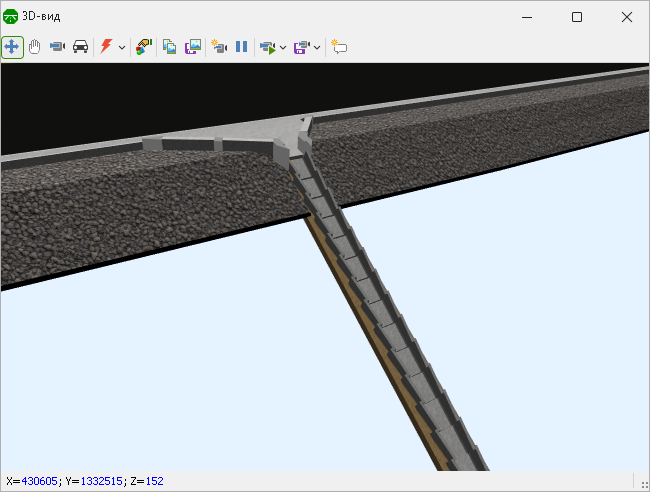Click the X coordinate value 430605
The image size is (650, 492).
38,481
